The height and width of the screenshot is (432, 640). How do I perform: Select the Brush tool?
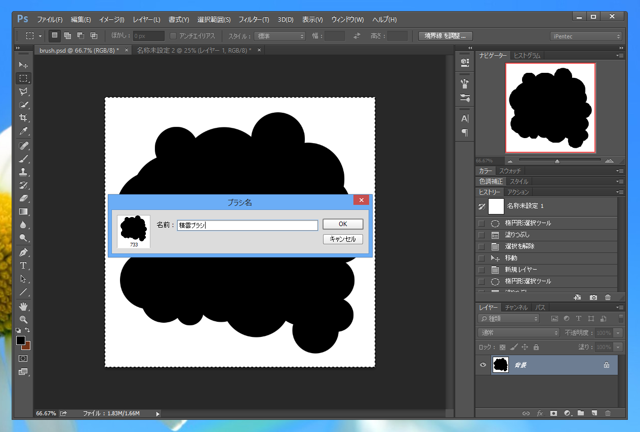(23, 159)
